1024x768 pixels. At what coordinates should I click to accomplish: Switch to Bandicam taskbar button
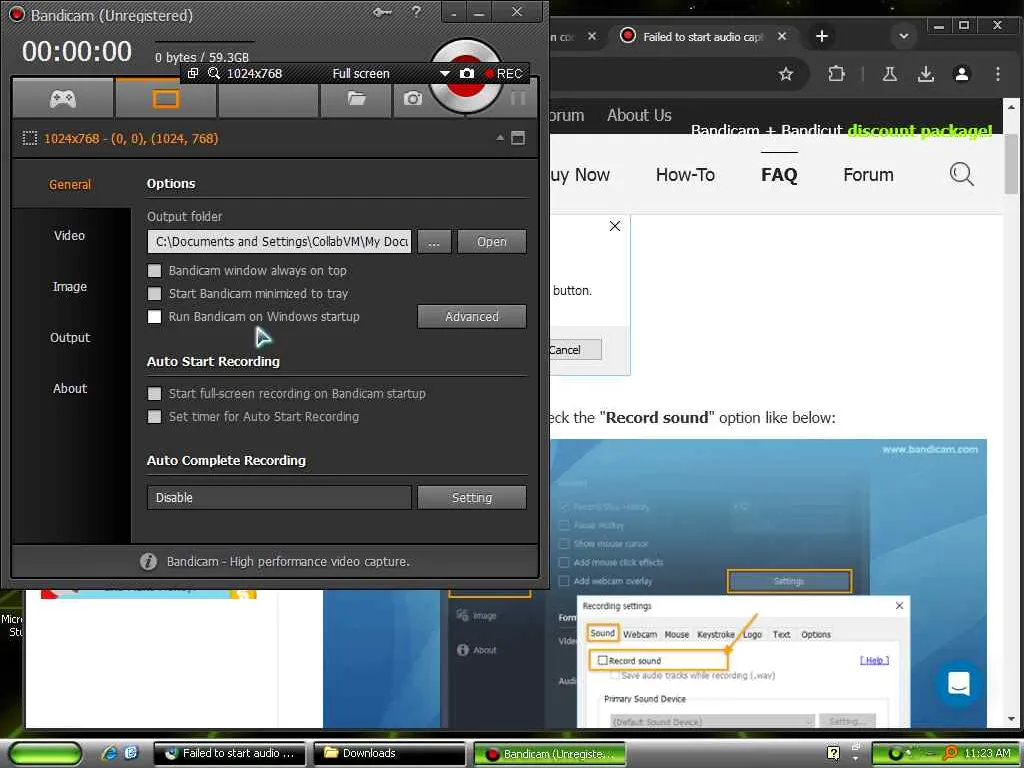click(x=549, y=754)
